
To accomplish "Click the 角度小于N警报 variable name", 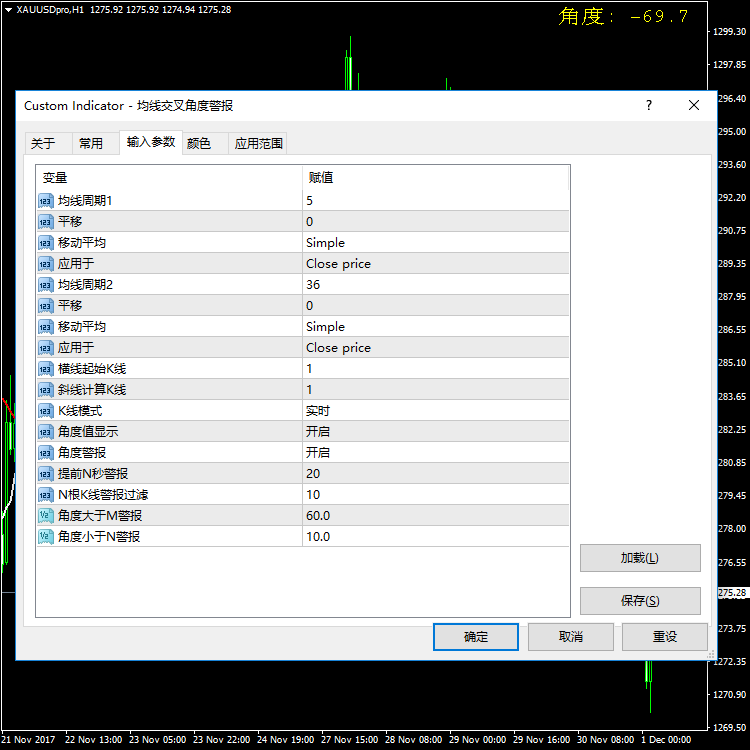I will pos(99,537).
